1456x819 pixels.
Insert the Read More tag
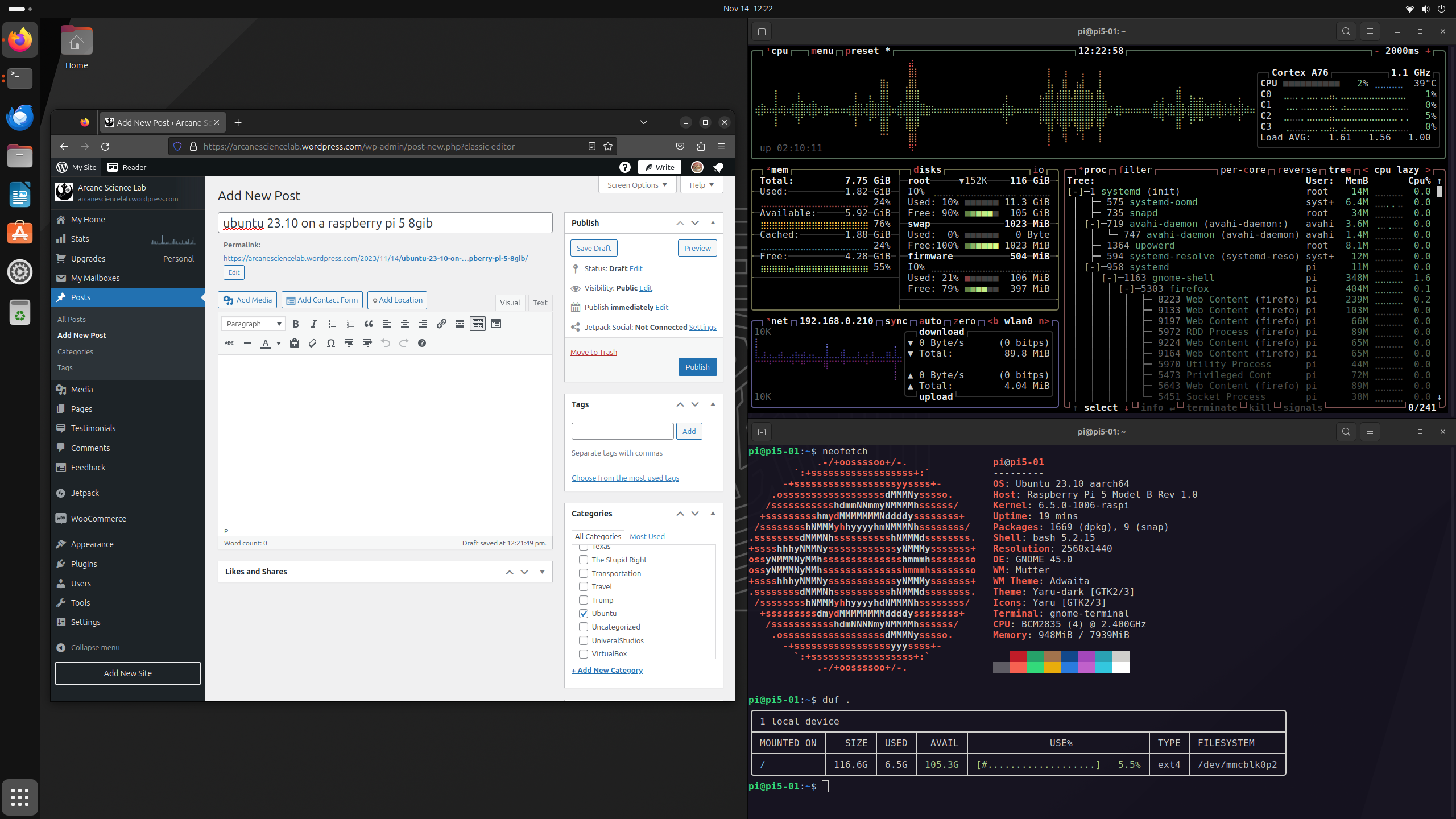(460, 324)
